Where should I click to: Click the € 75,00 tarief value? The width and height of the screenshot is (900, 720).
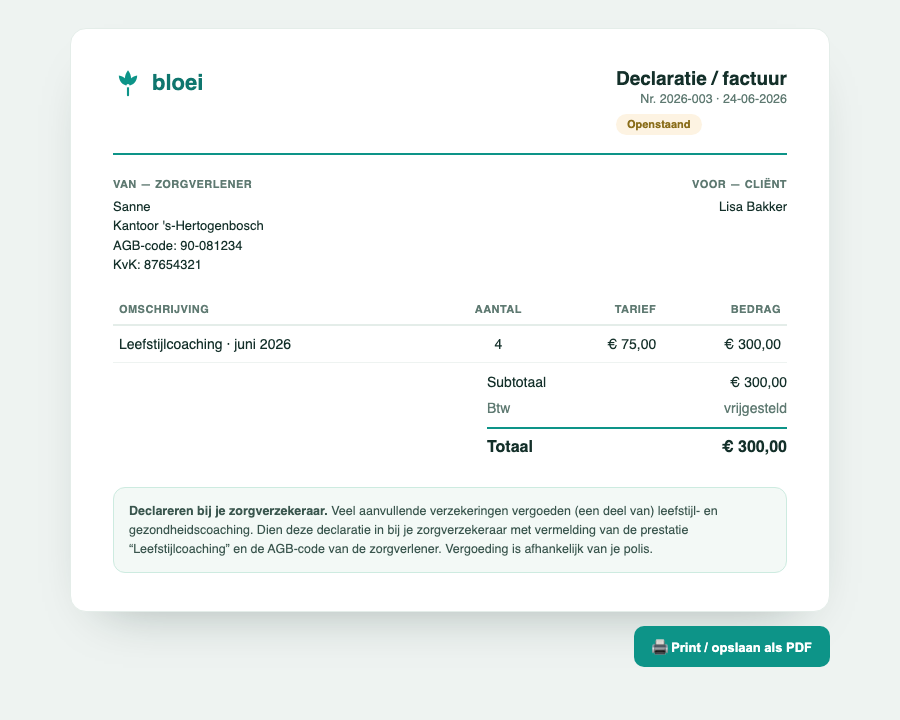631,344
